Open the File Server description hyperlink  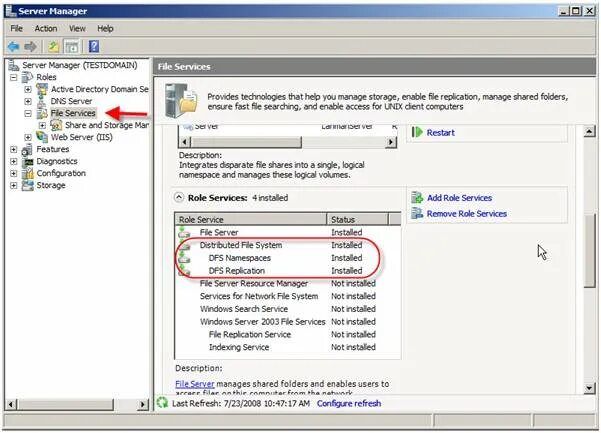[195, 384]
